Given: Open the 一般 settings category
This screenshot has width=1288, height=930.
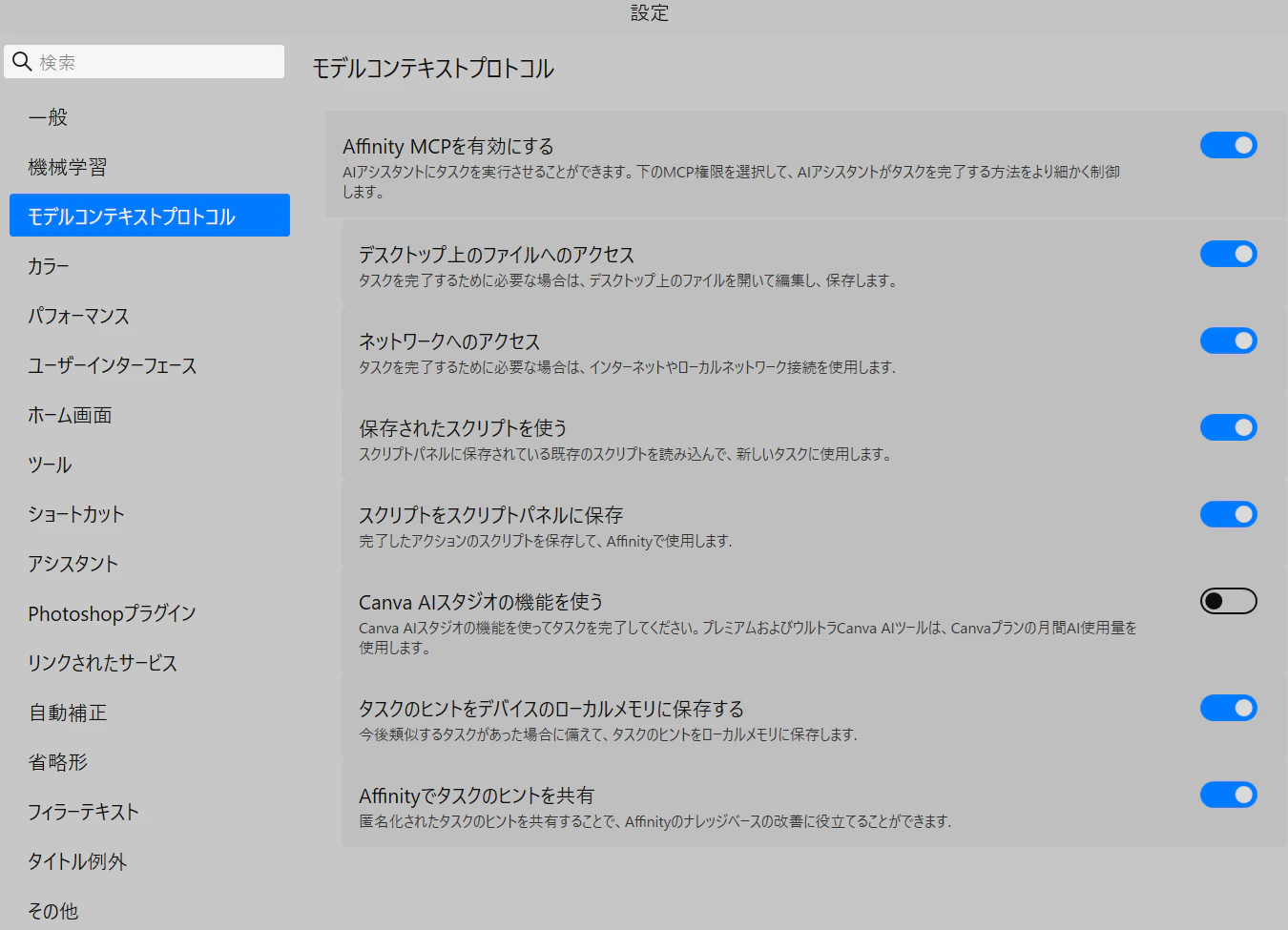Looking at the screenshot, I should (x=150, y=117).
